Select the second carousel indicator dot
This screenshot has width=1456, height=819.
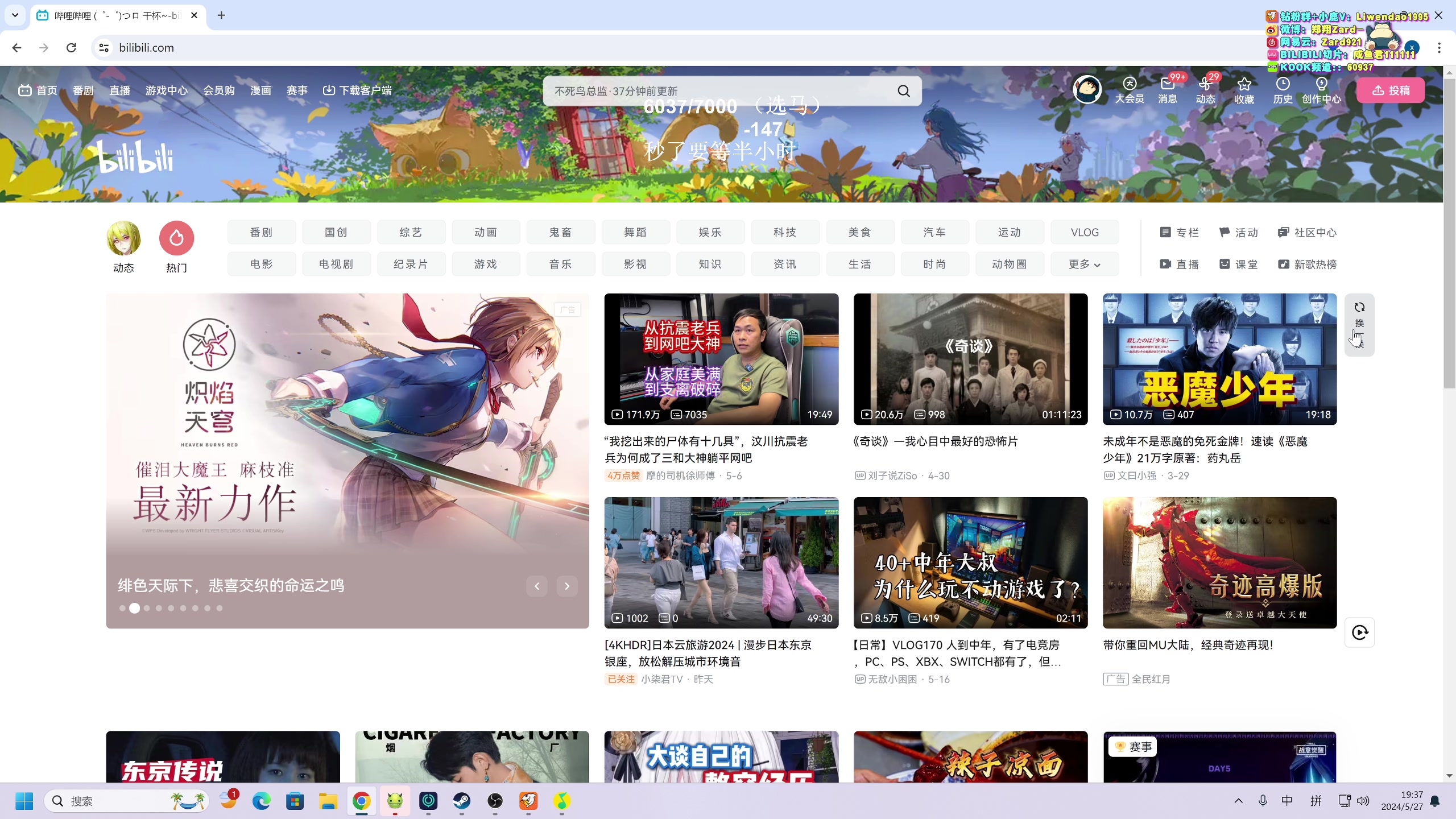point(134,608)
